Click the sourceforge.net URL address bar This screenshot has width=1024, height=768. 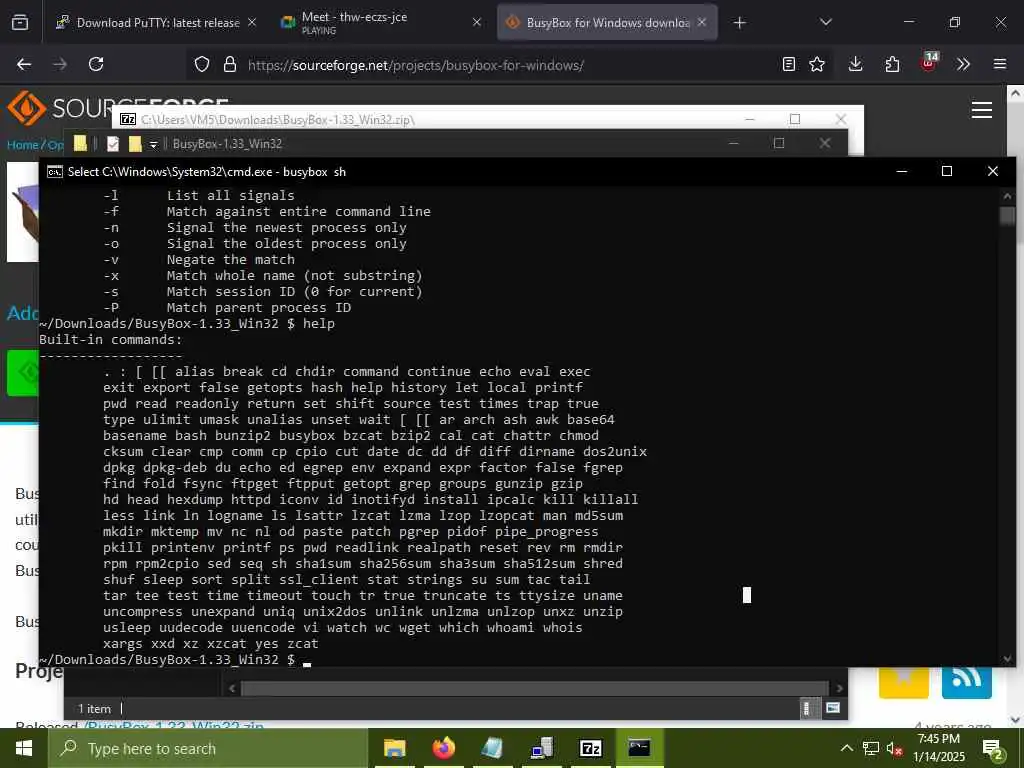(416, 65)
